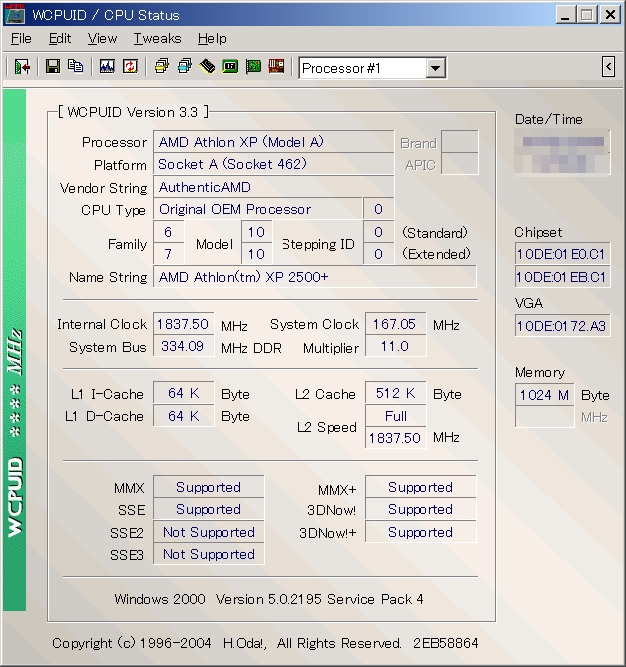The width and height of the screenshot is (626, 667).
Task: Click the Memory "1024 M" value
Action: 544,395
